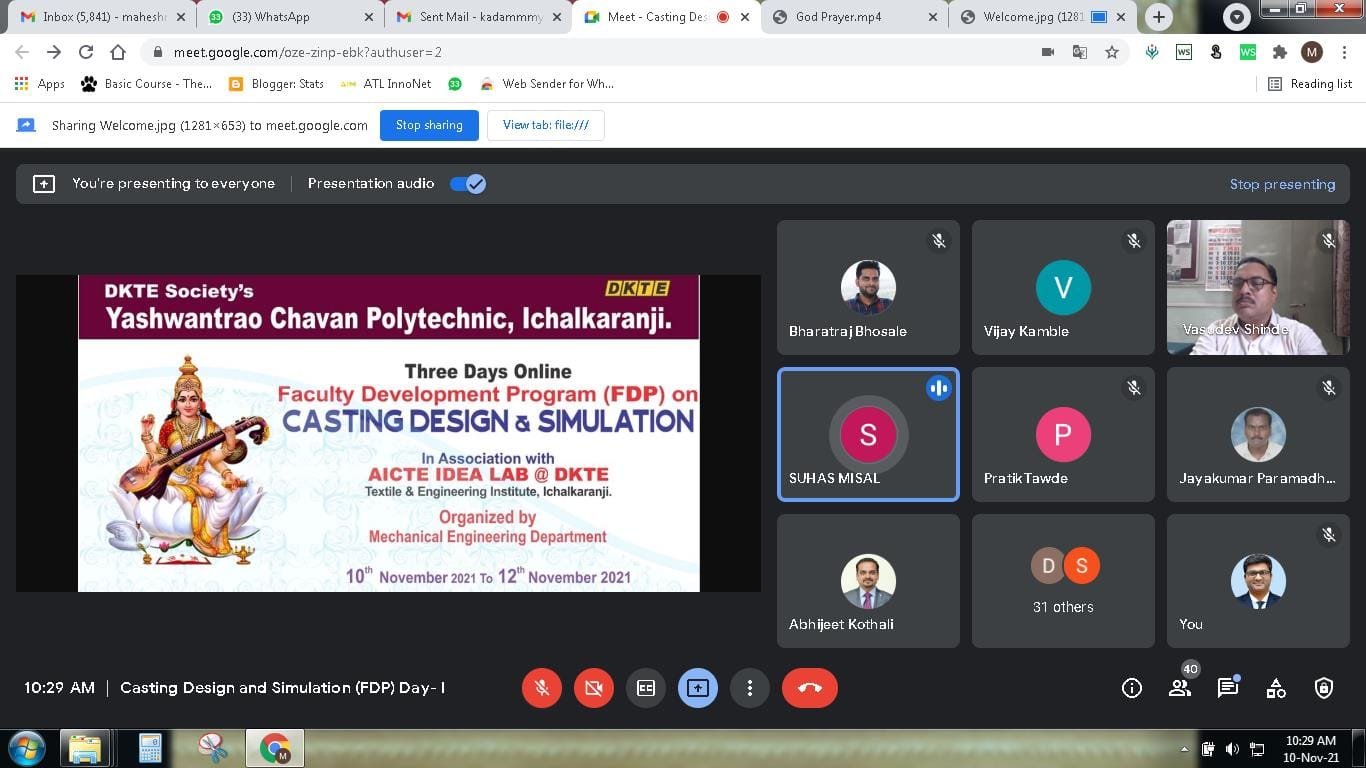Open host controls lock icon
The height and width of the screenshot is (768, 1366).
[1324, 688]
